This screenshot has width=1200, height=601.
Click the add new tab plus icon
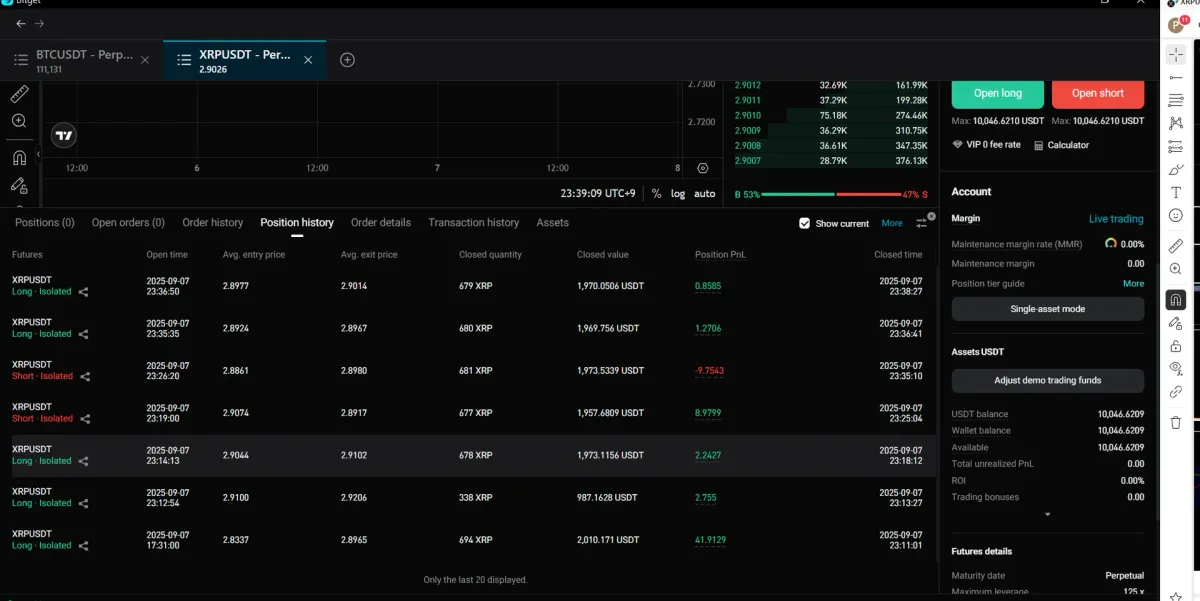coord(347,60)
